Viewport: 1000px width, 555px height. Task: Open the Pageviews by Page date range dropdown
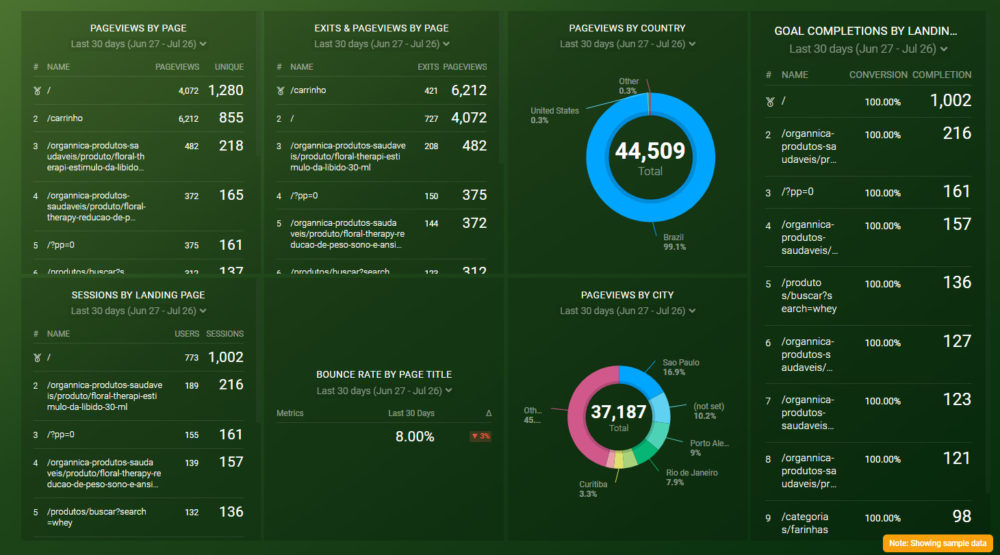[139, 45]
